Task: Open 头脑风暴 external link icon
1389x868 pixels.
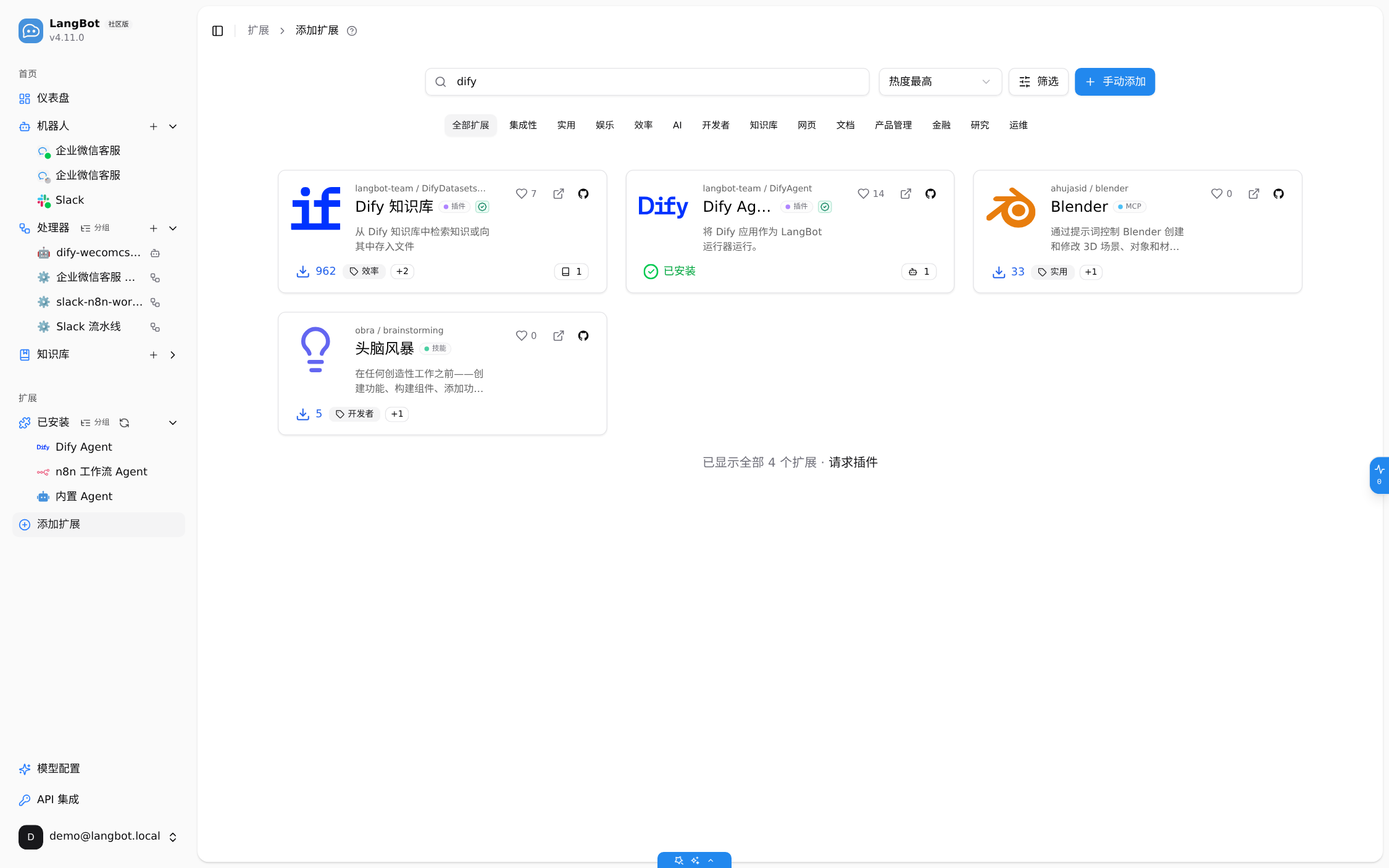Action: point(559,336)
